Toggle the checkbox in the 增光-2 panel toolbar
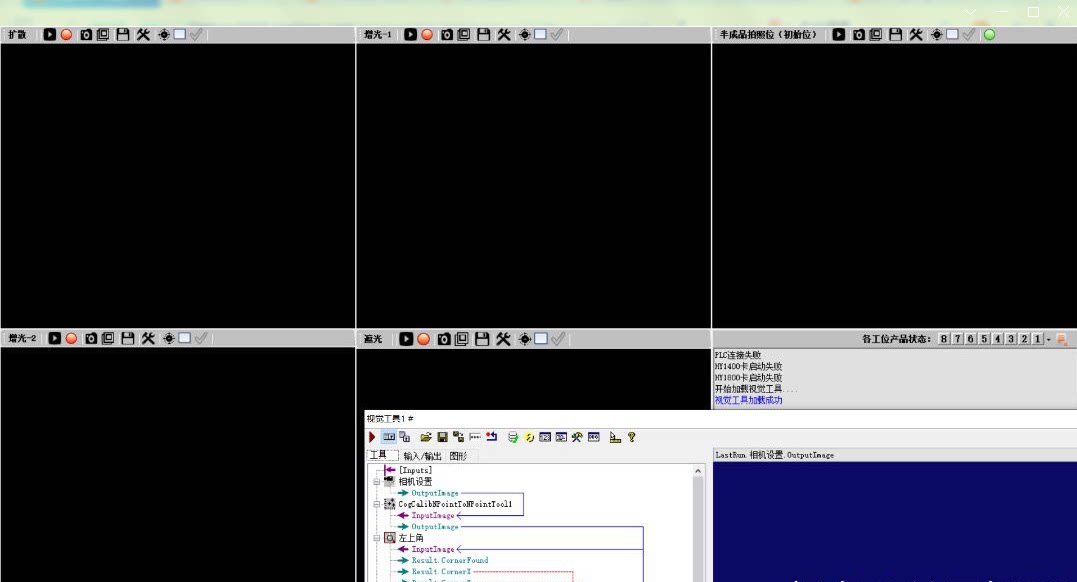This screenshot has width=1077, height=582. click(185, 337)
